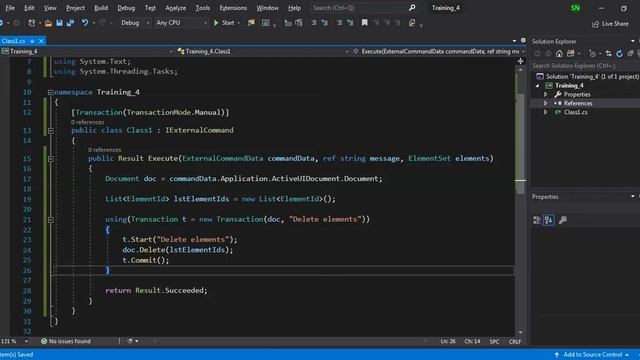Click the Live Share button
Image resolution: width=640 pixels, height=360 pixels.
610,24
